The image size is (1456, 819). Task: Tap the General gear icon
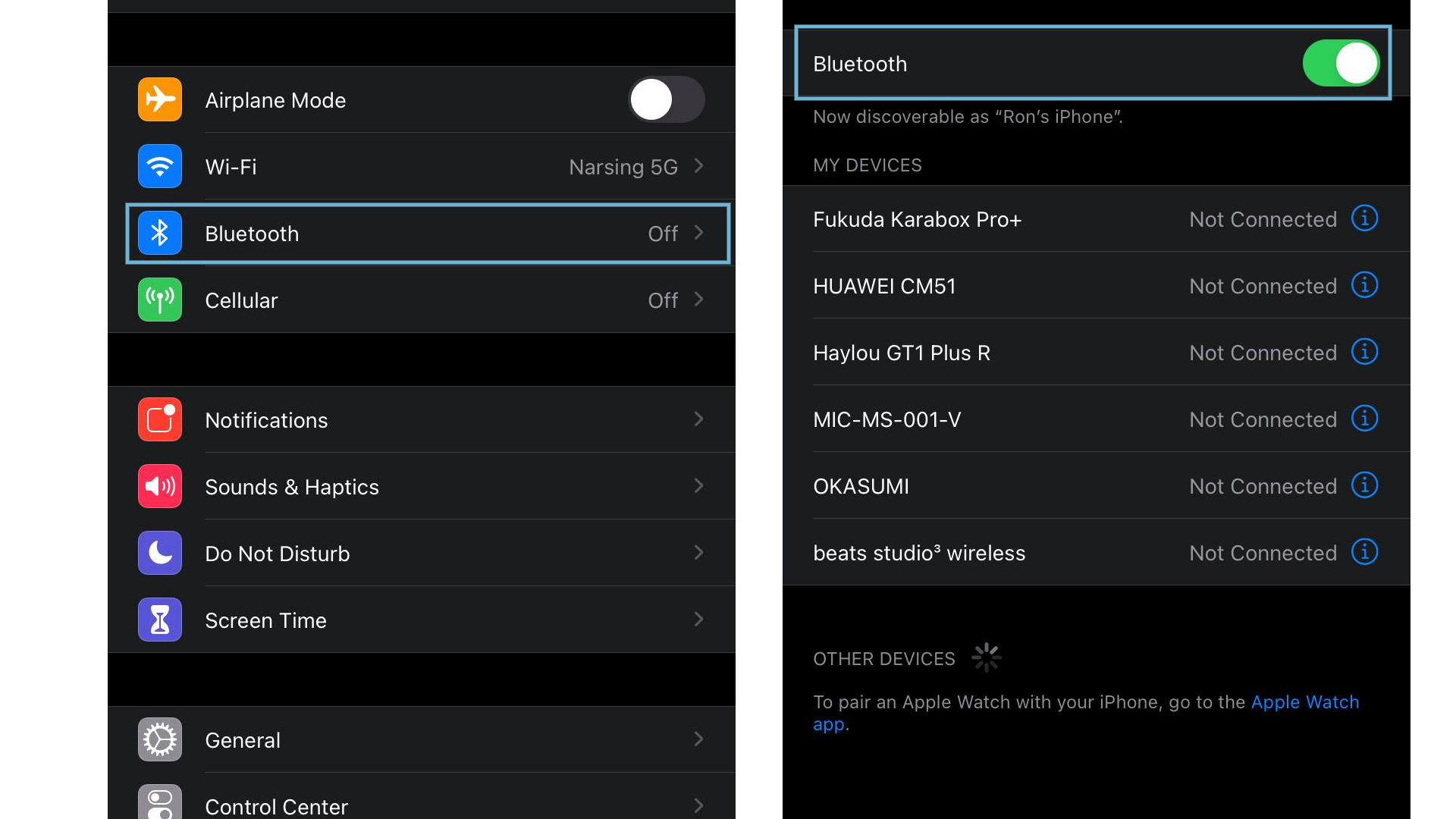click(160, 739)
